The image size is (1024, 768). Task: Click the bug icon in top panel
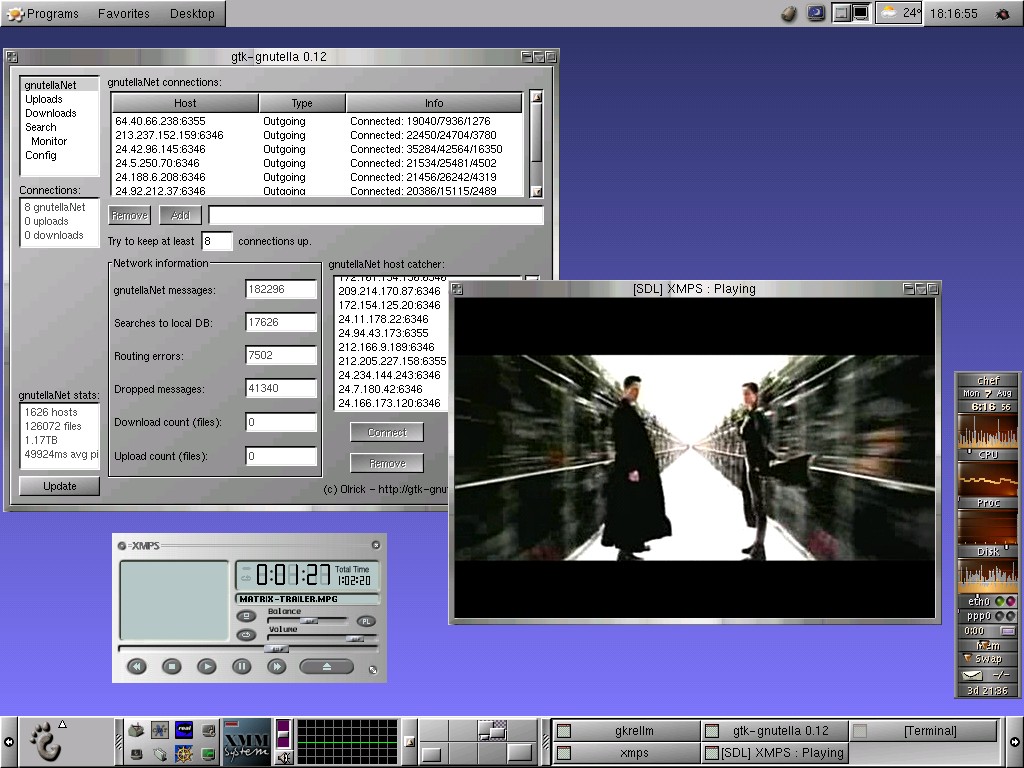pos(1002,14)
